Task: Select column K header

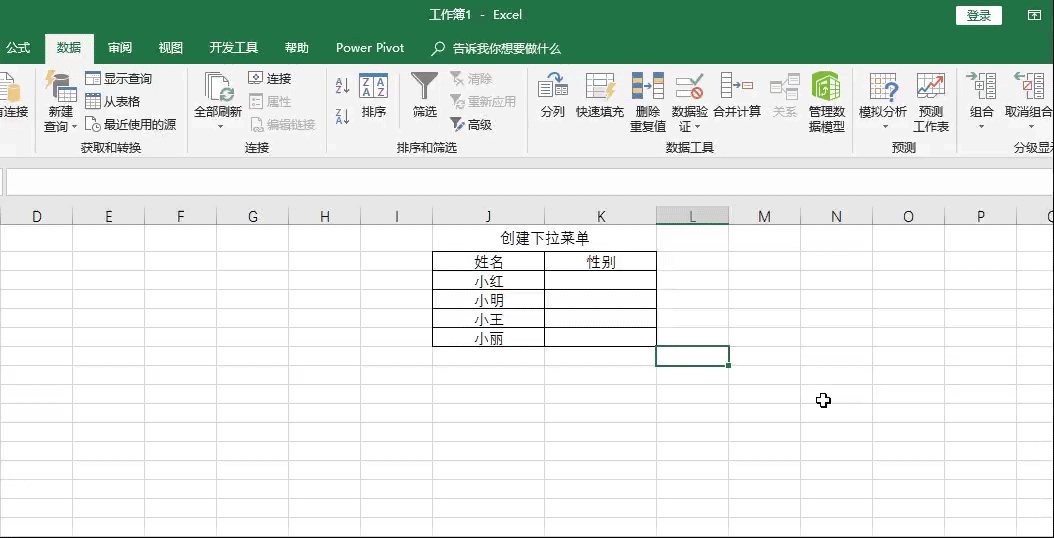Action: click(600, 216)
